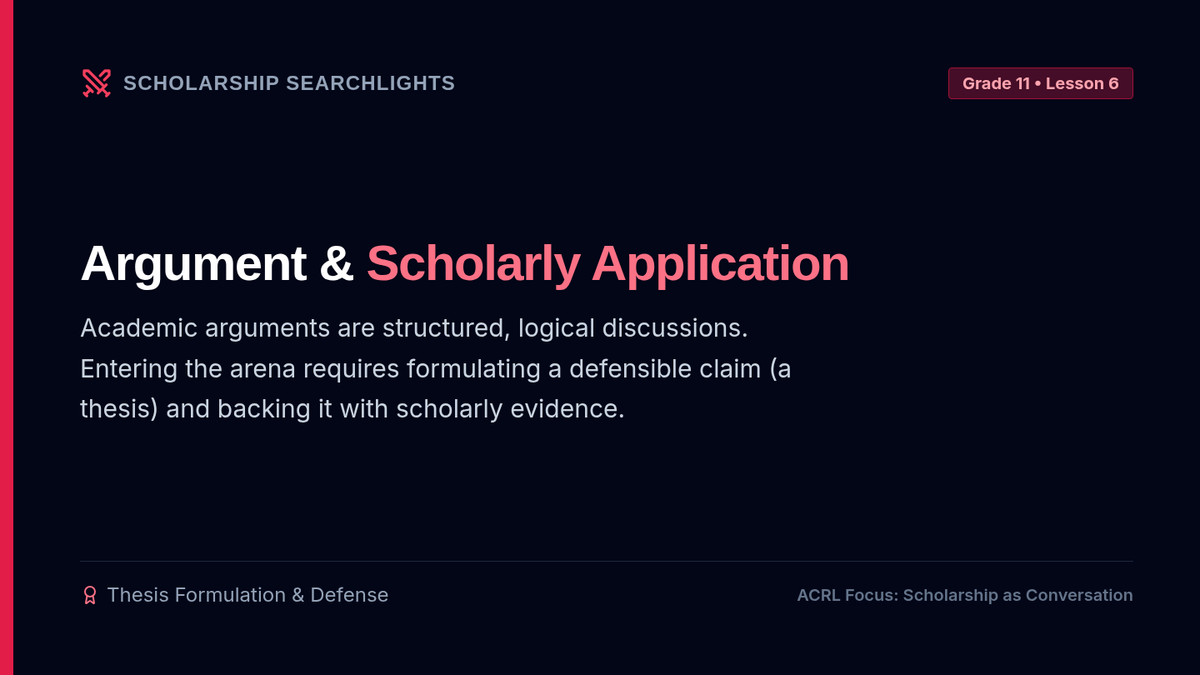
Task: Select the SEARCHLIGHTS word in the header
Action: (370, 83)
